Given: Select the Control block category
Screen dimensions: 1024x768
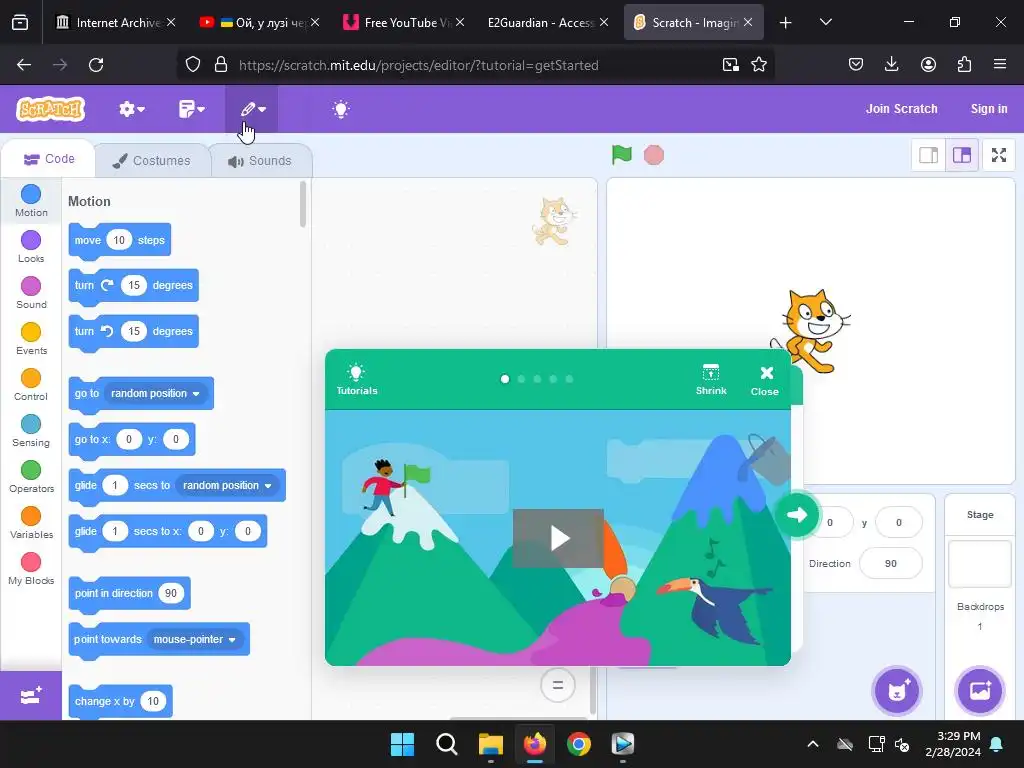Looking at the screenshot, I should pos(31,385).
